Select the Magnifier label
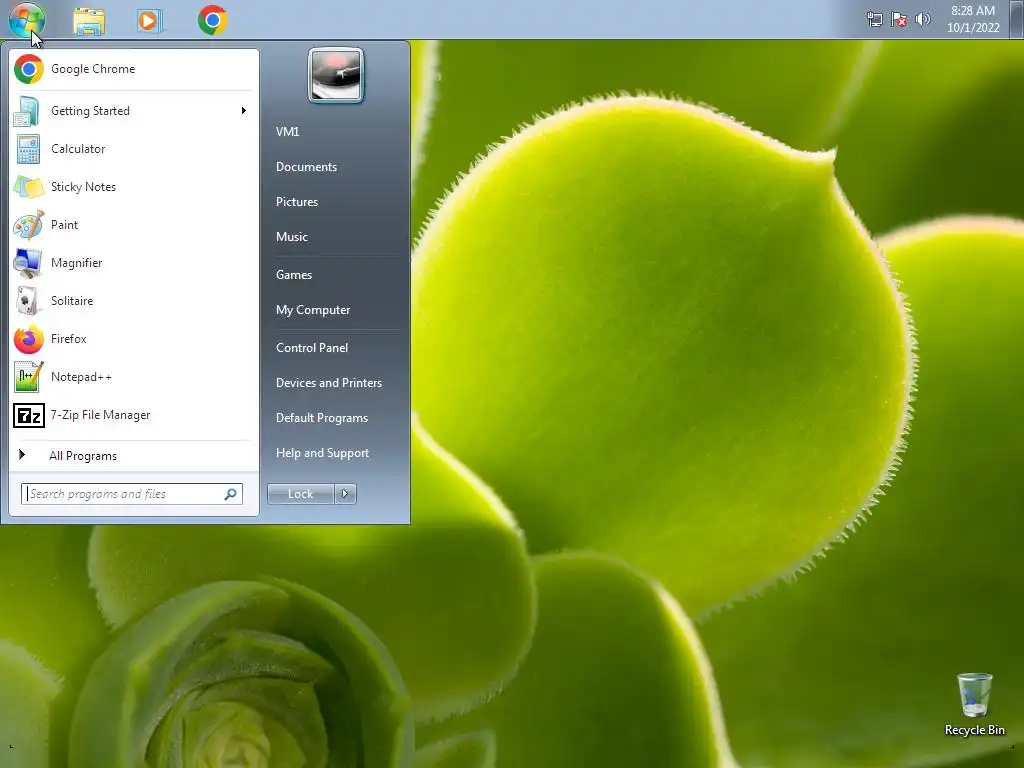Image resolution: width=1024 pixels, height=768 pixels. point(76,263)
